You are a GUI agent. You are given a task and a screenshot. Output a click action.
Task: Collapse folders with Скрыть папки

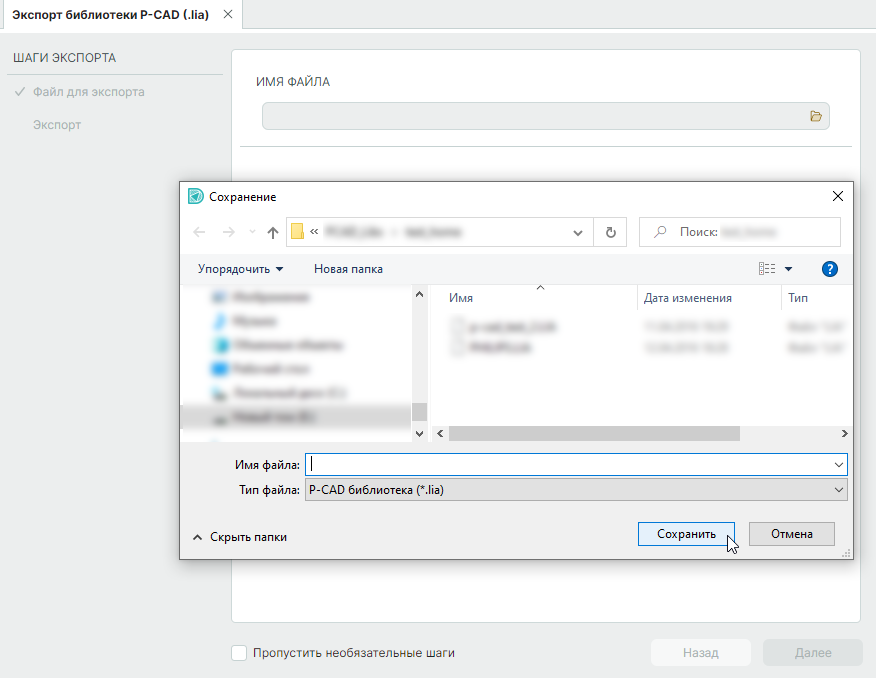point(240,537)
